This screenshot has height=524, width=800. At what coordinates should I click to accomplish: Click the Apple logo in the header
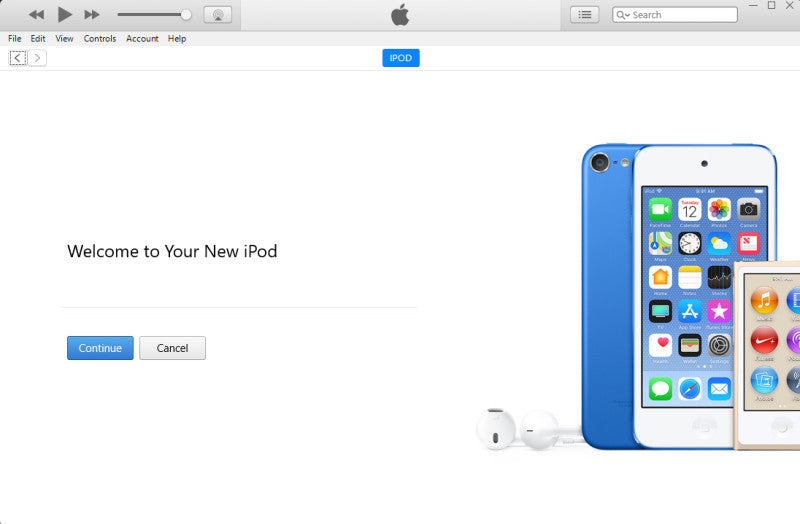coord(400,15)
